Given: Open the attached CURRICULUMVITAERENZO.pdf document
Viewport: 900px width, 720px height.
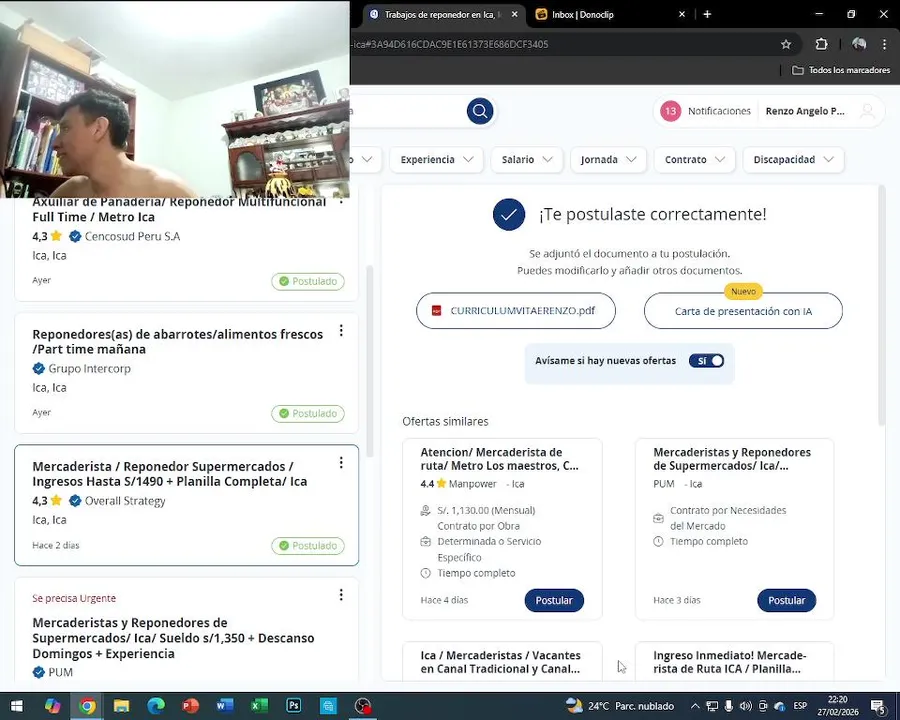Looking at the screenshot, I should [515, 311].
